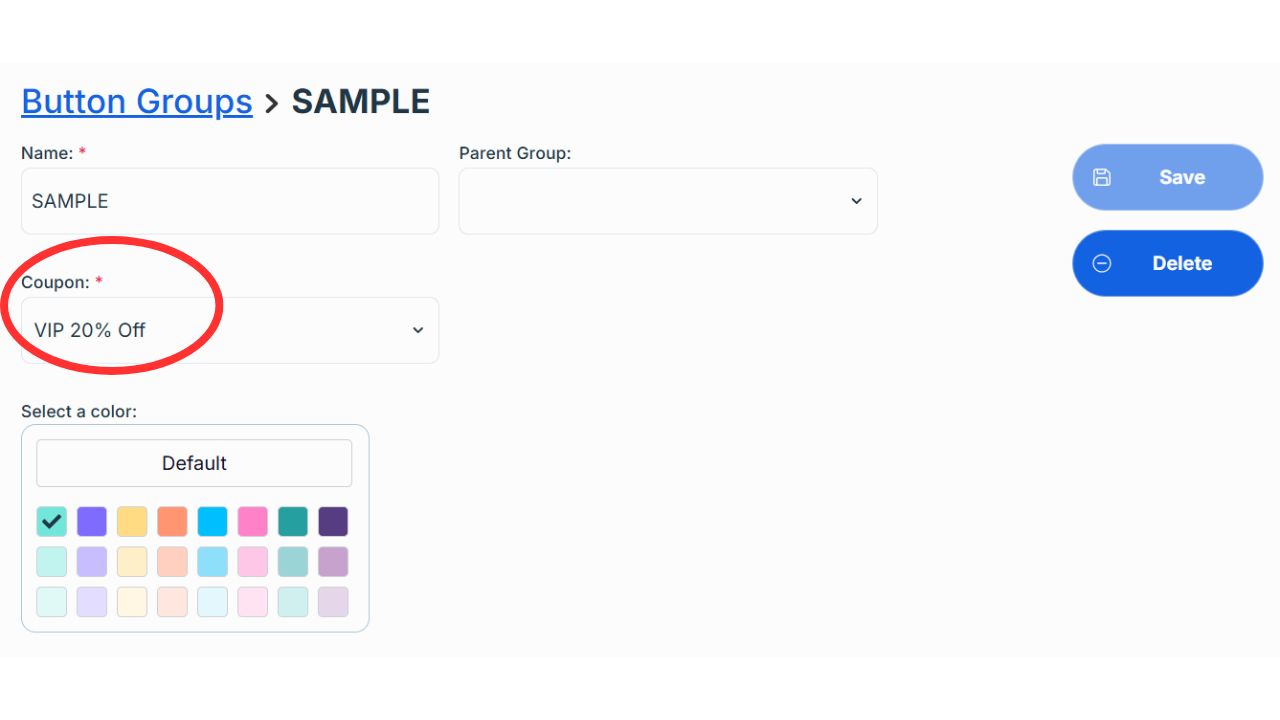The height and width of the screenshot is (720, 1280).
Task: Open the Button Groups breadcrumb link
Action: tap(136, 101)
